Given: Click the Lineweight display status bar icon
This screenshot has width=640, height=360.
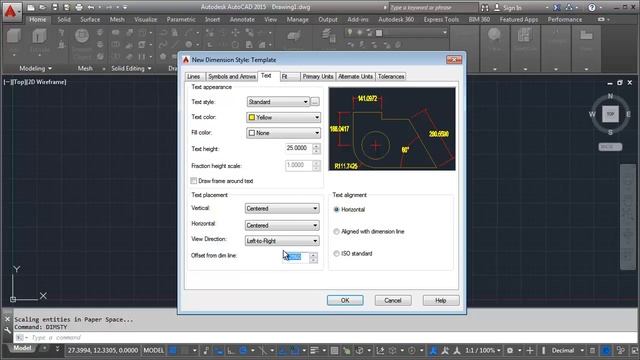Looking at the screenshot, I should tap(314, 350).
